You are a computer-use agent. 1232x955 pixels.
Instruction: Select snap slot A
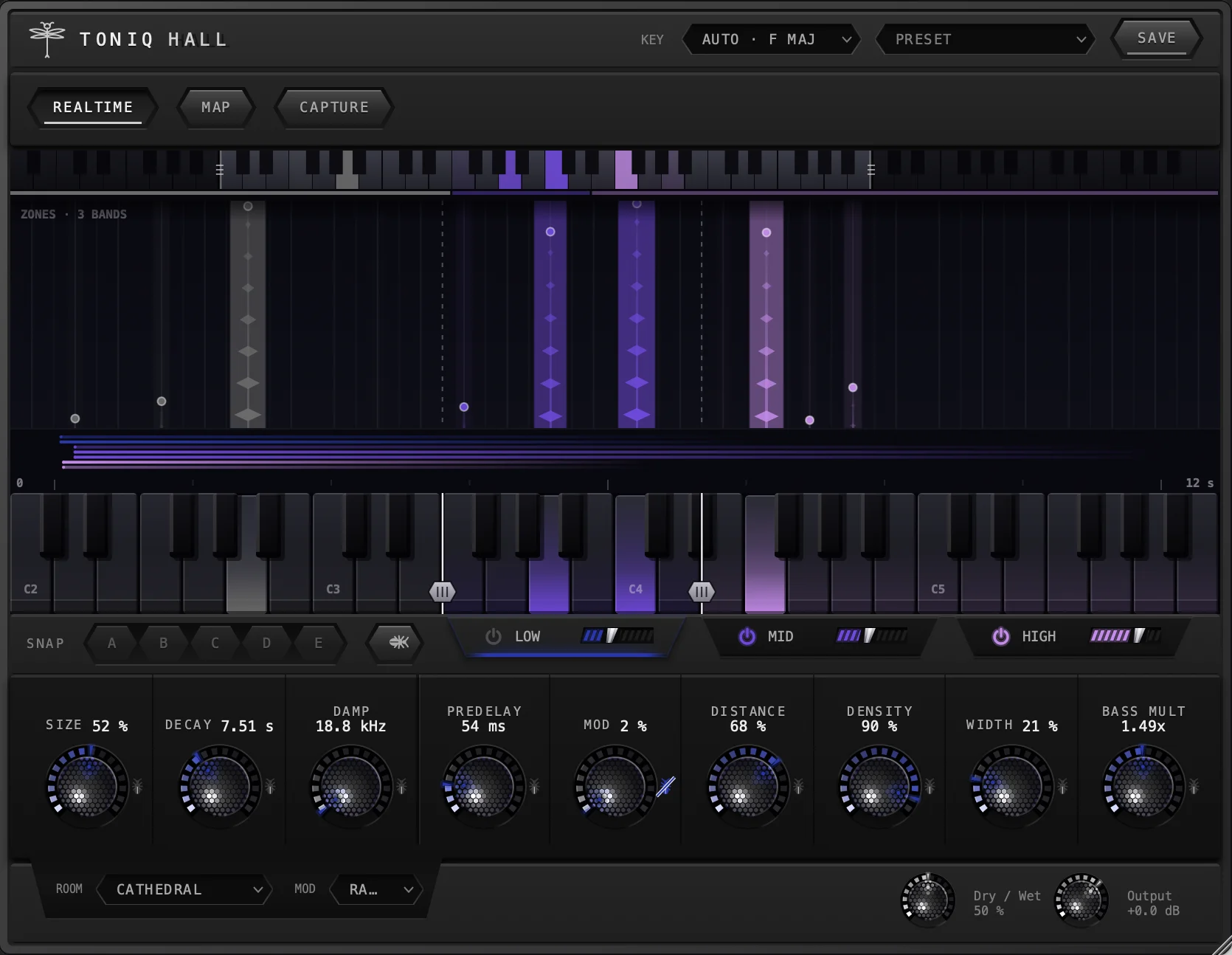(112, 643)
